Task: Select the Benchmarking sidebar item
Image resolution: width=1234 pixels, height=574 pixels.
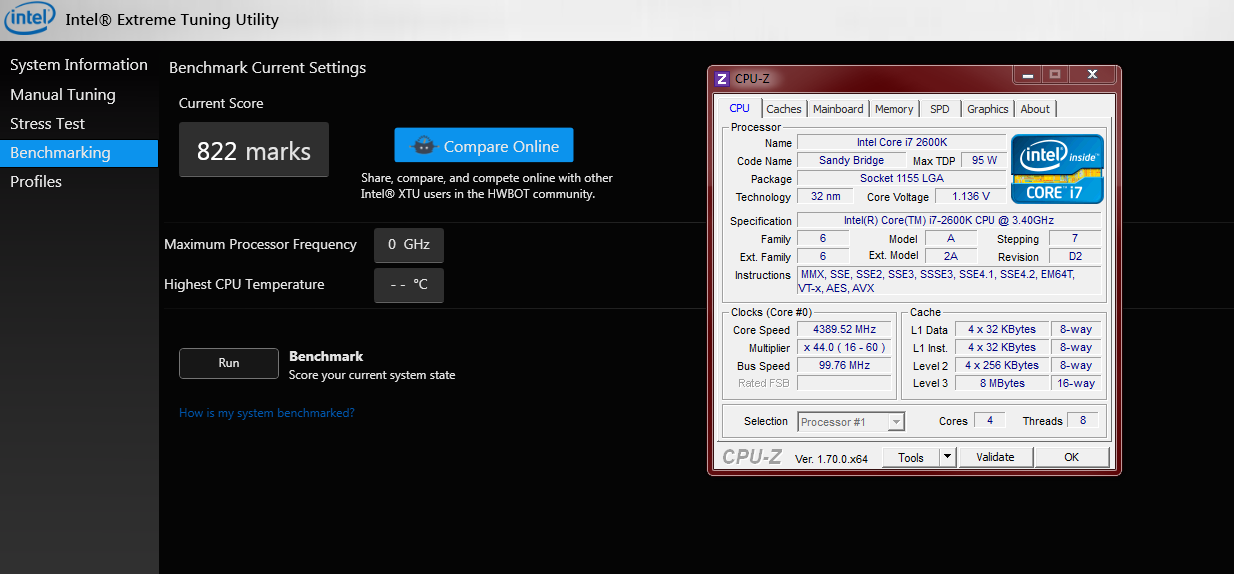Action: point(79,153)
